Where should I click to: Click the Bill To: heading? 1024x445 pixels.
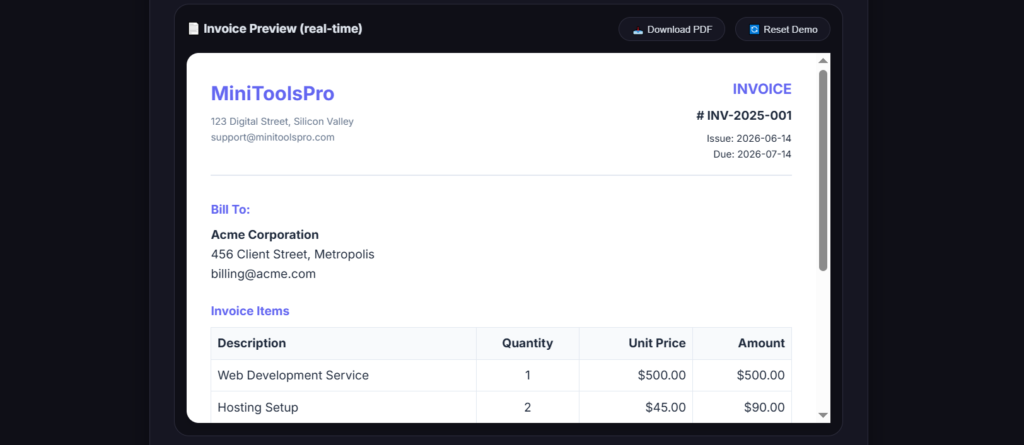click(231, 210)
